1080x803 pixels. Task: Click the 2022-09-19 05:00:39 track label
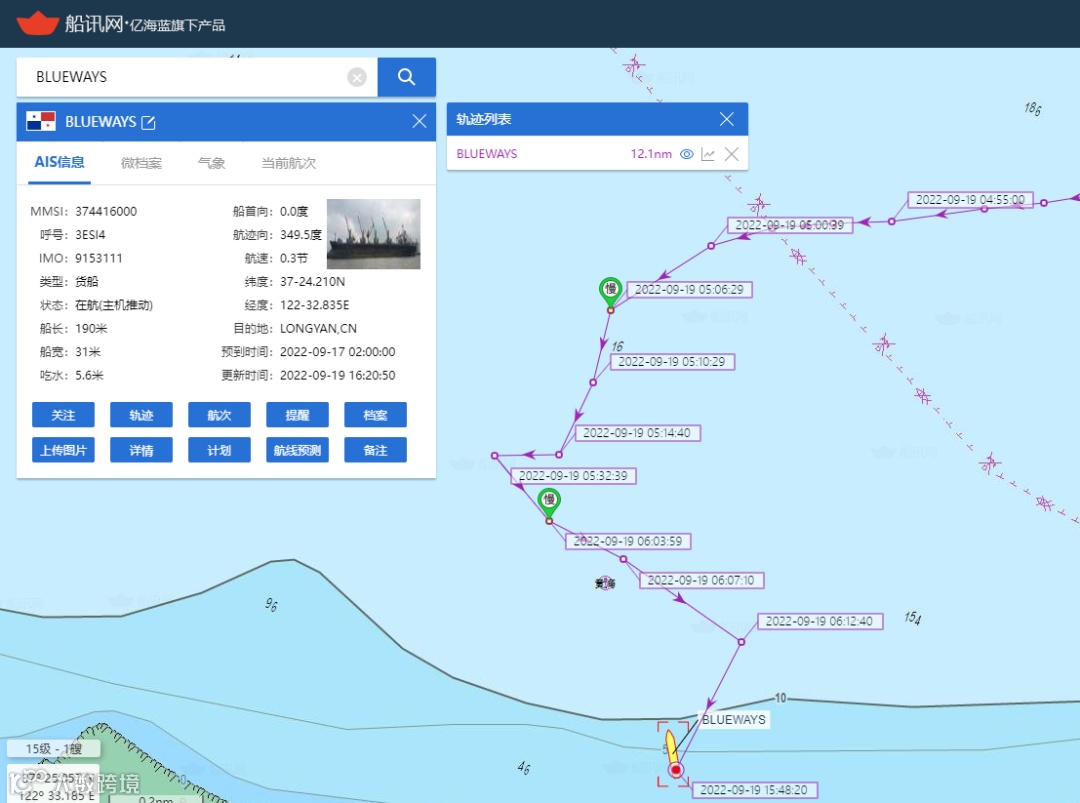point(790,225)
